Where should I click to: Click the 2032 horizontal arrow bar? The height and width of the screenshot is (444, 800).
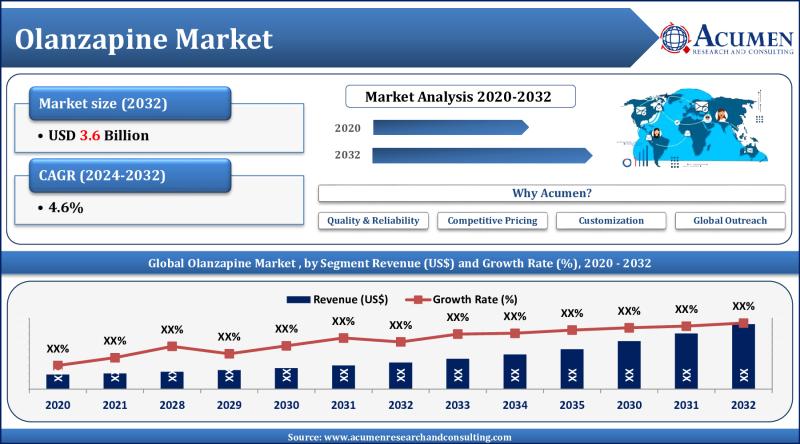point(482,155)
